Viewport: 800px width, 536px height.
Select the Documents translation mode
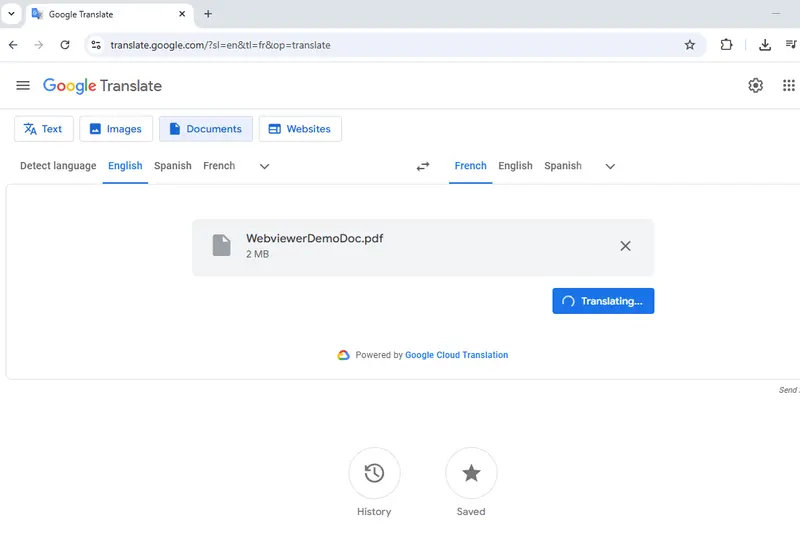click(x=206, y=129)
